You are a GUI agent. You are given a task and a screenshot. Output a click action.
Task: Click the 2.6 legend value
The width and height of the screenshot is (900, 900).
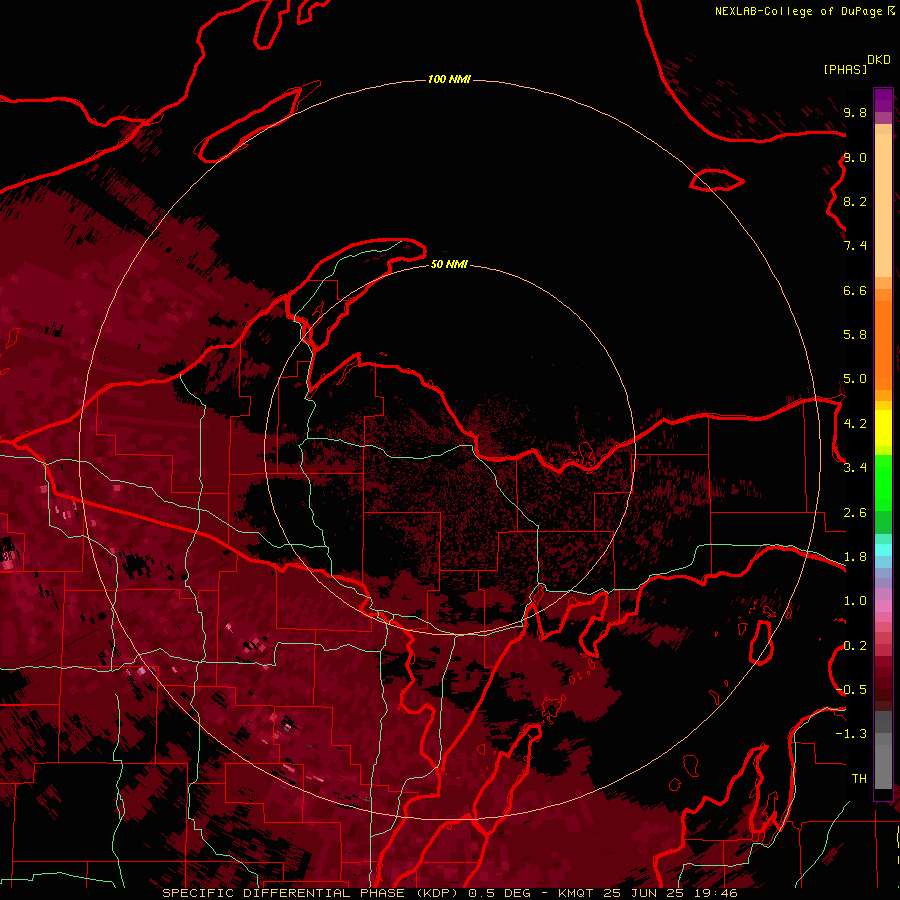[x=855, y=513]
